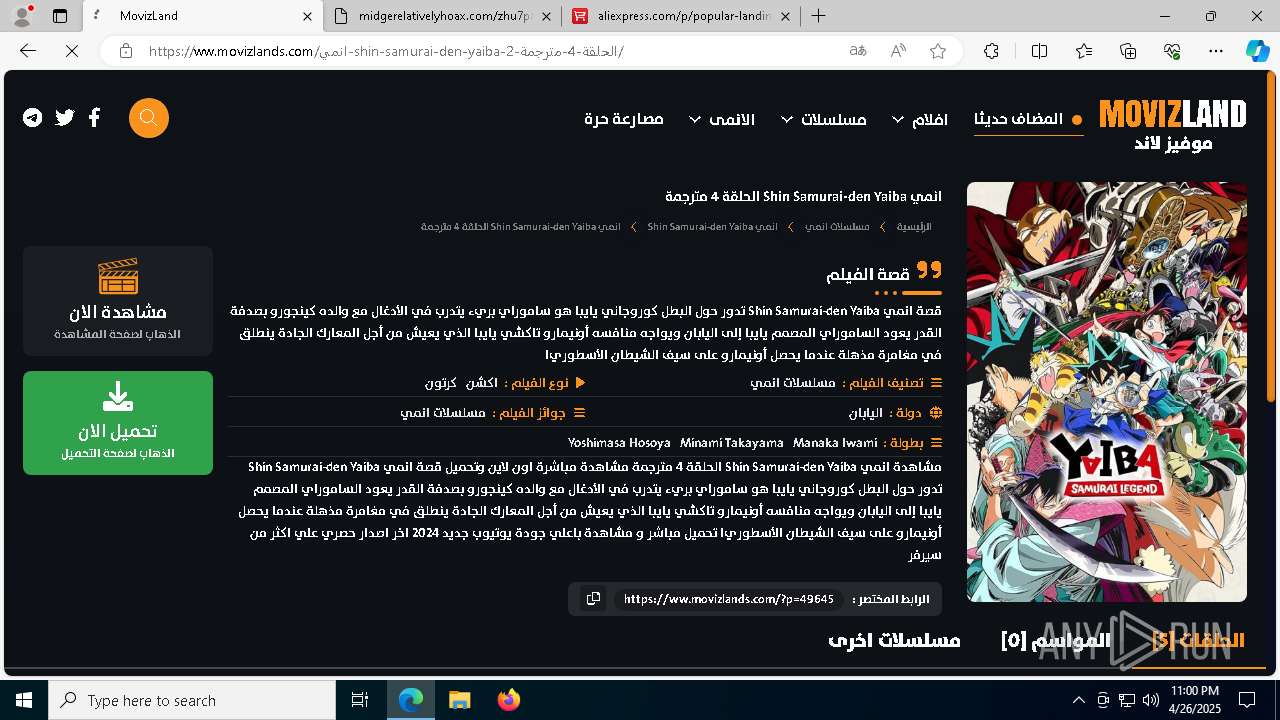Open tab actions menu icon

[x=60, y=16]
